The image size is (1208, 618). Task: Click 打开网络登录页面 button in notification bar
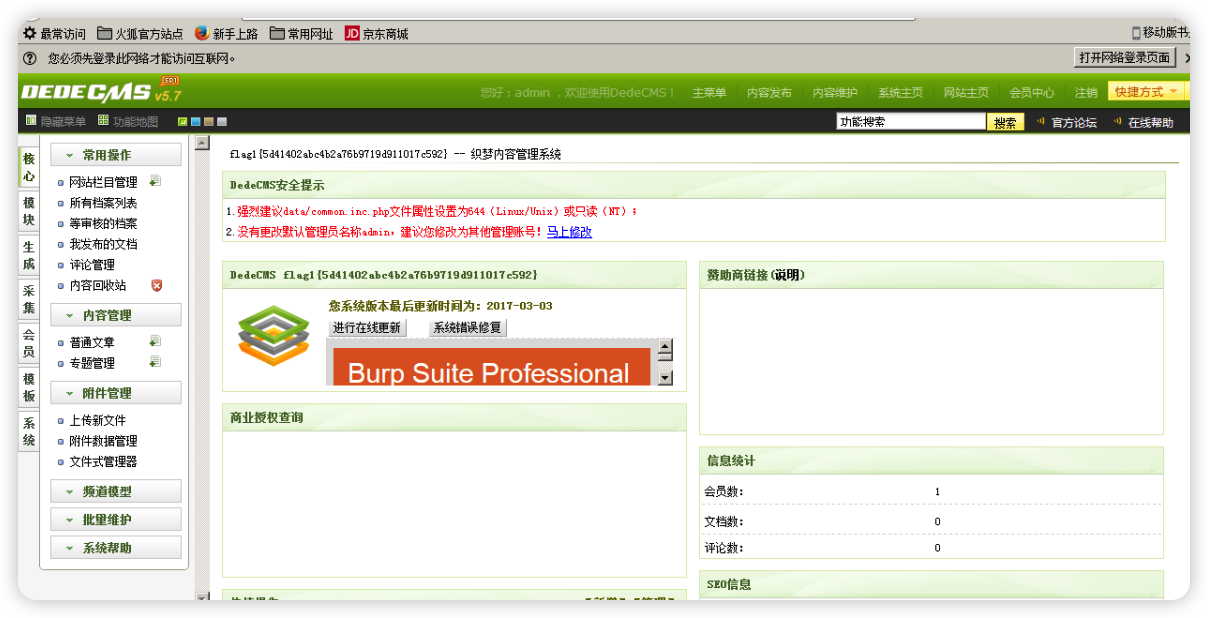(x=1123, y=58)
